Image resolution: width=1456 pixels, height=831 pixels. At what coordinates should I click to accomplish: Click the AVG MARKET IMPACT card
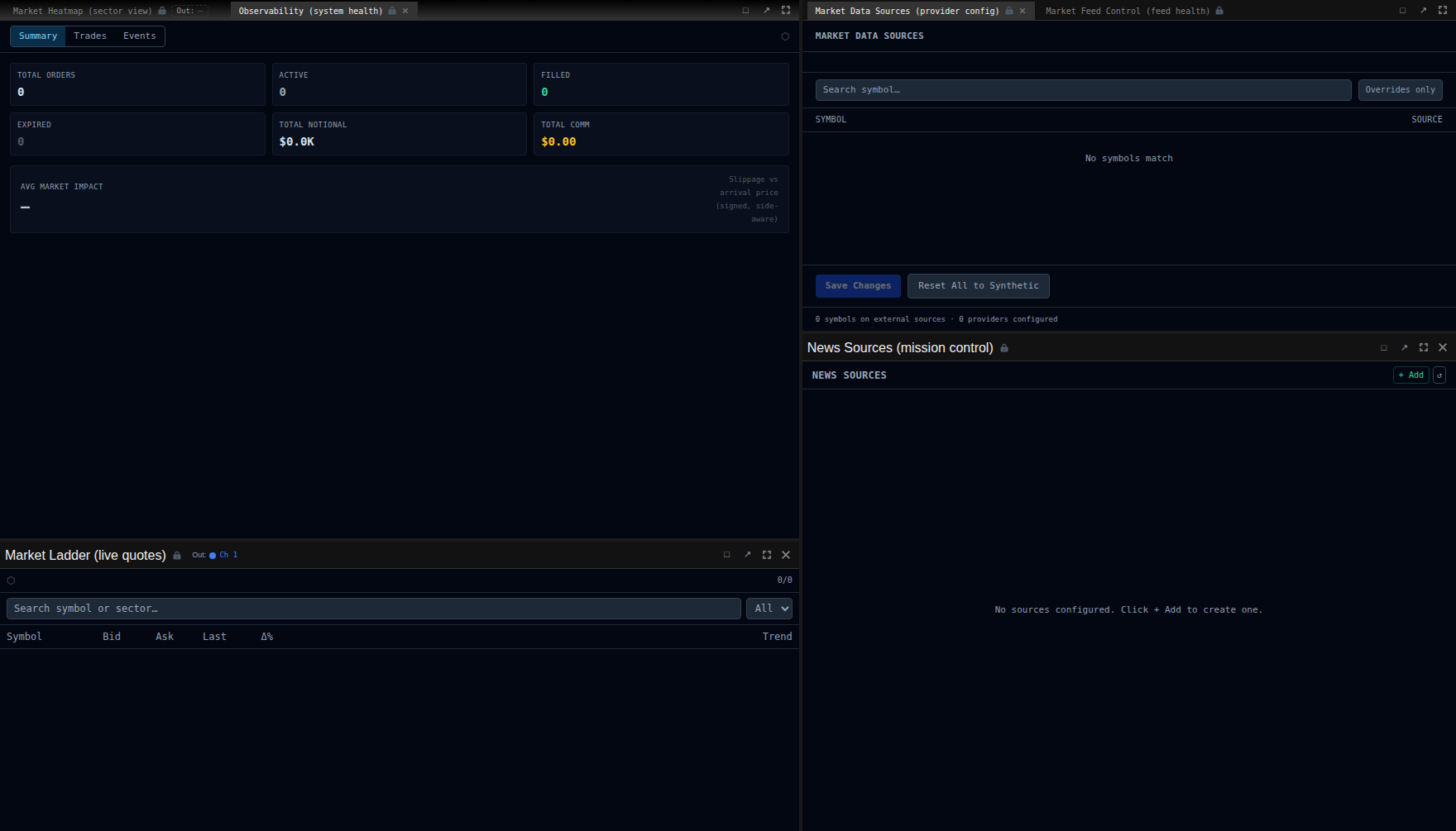click(x=400, y=199)
